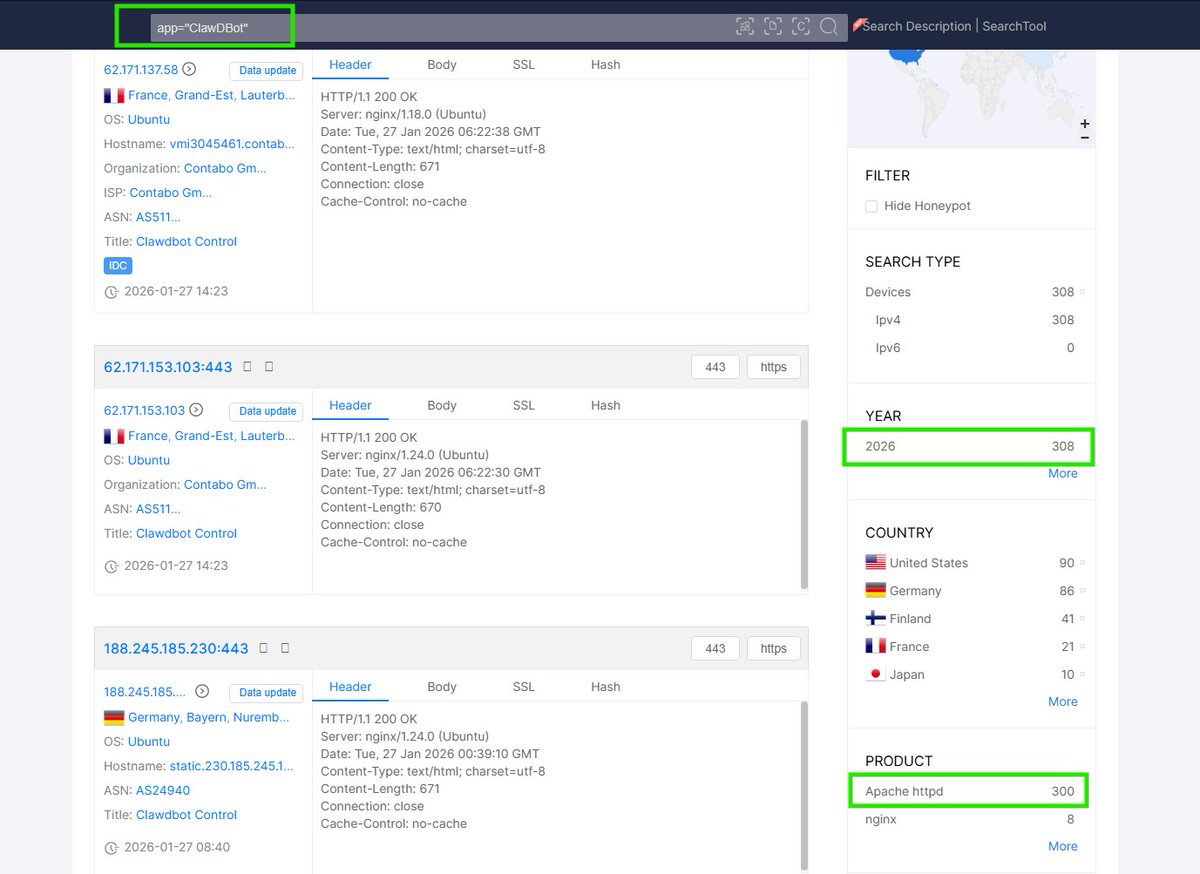Viewport: 1200px width, 874px height.
Task: Click the second small icon after 188.245.185.230:443
Action: [x=285, y=648]
